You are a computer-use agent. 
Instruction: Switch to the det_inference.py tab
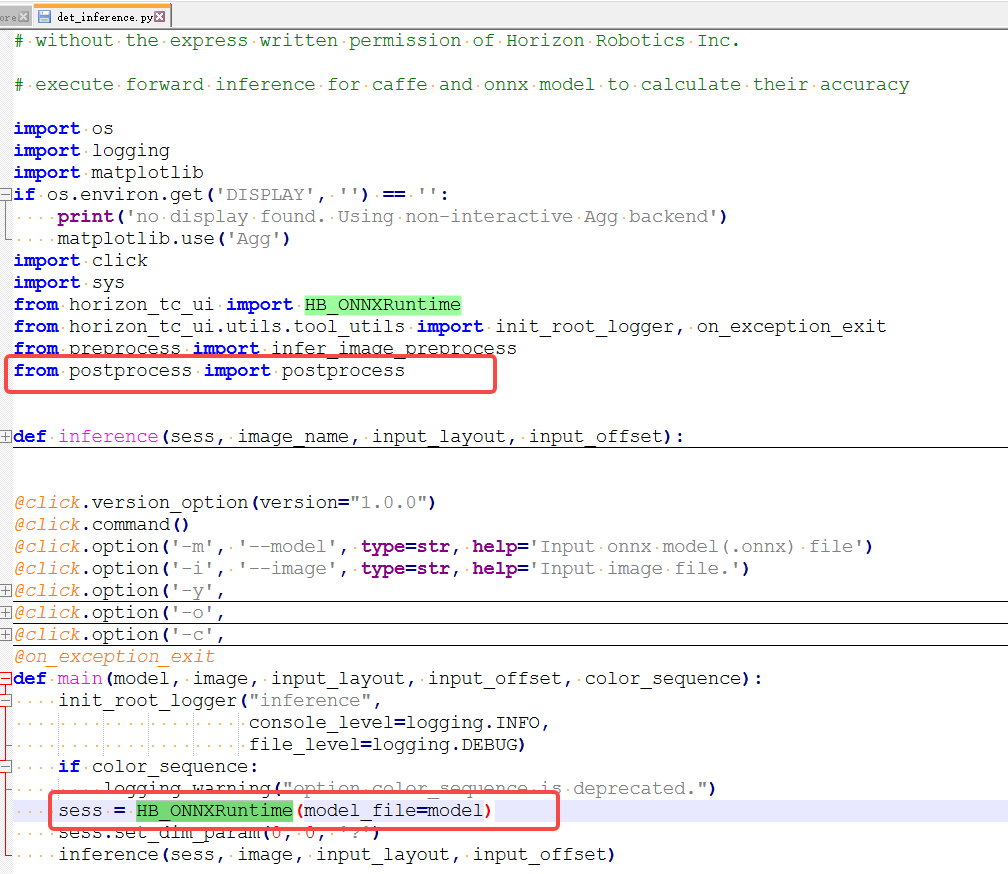[104, 17]
